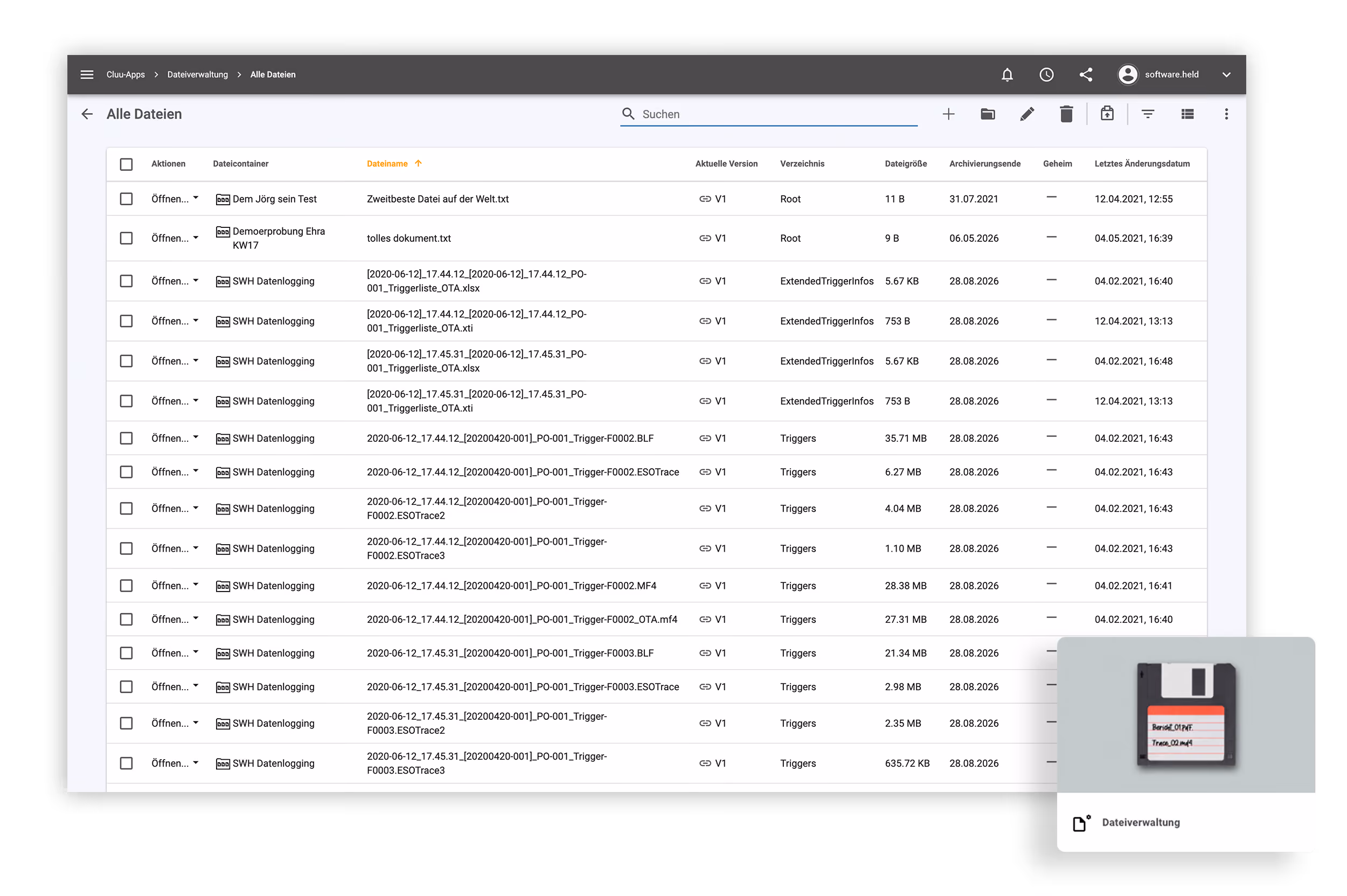Sort by Dateigröße column header
The width and height of the screenshot is (1347, 896).
(x=906, y=163)
